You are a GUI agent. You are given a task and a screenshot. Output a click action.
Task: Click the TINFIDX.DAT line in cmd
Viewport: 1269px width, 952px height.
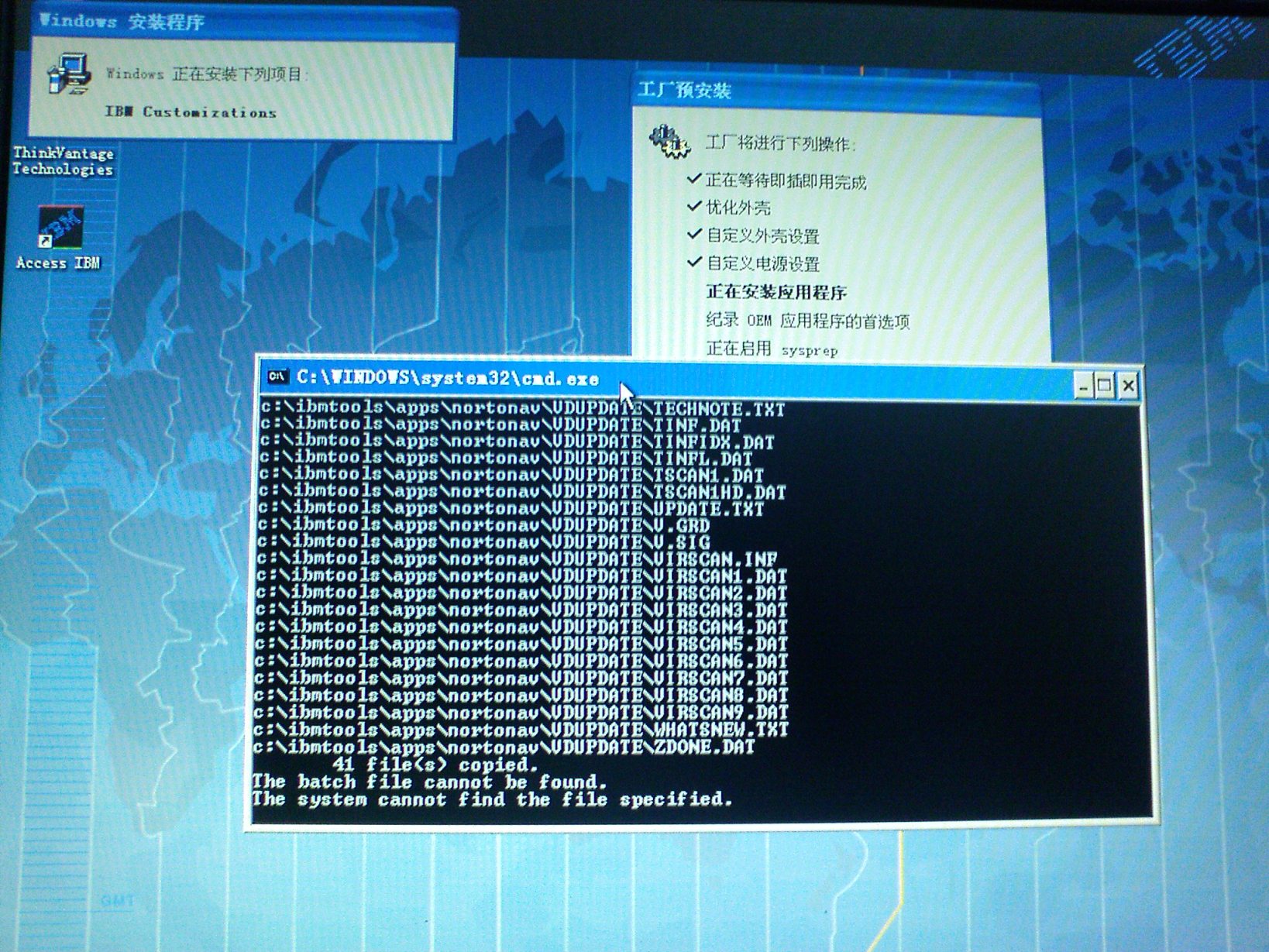click(x=517, y=442)
